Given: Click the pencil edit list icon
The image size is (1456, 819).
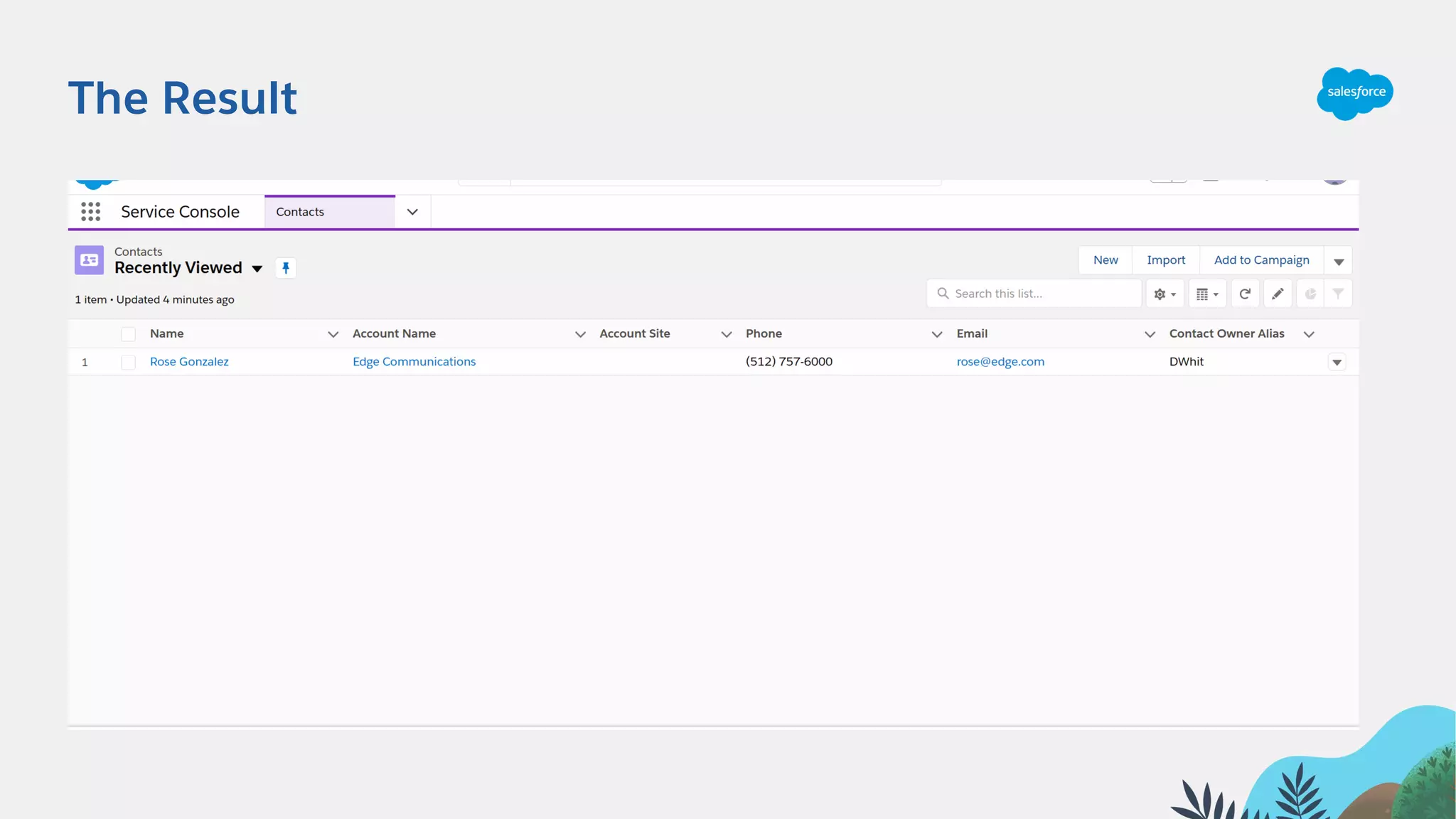Looking at the screenshot, I should click(1278, 294).
